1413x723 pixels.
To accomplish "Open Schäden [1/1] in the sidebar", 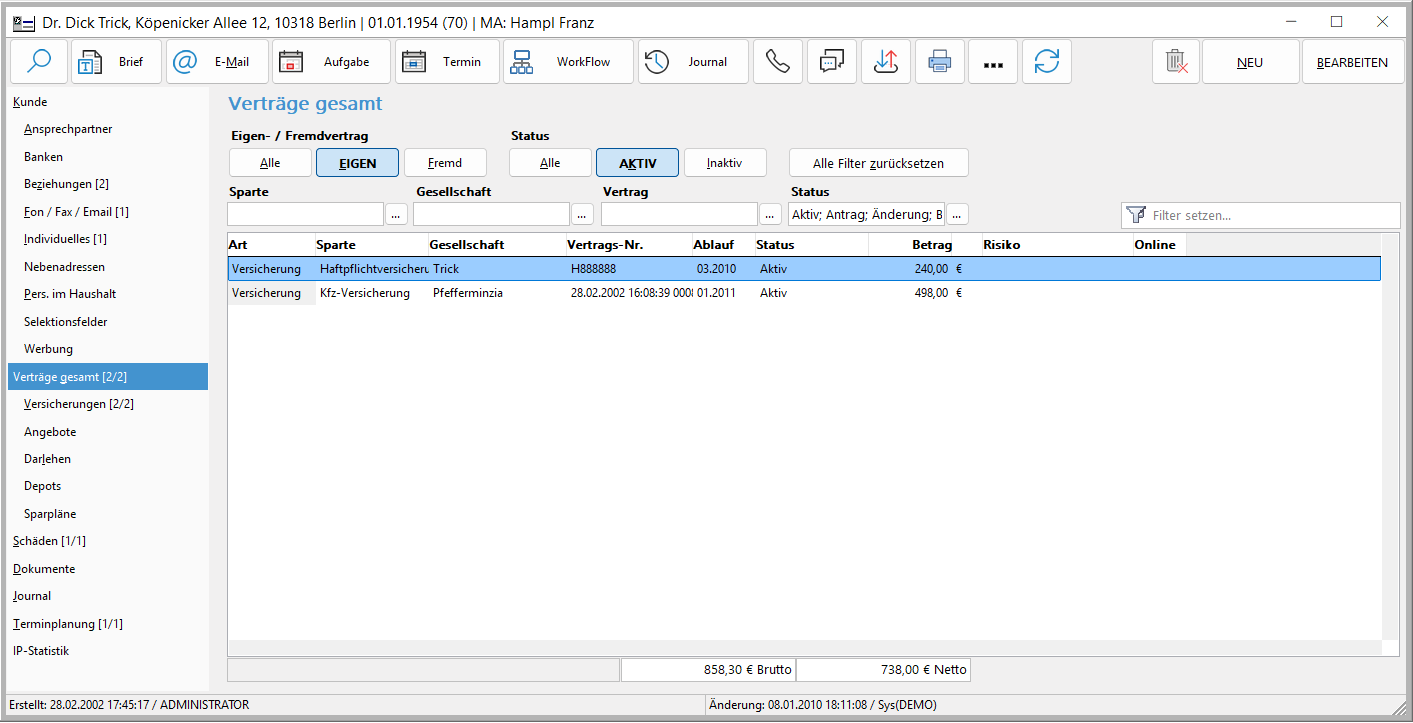I will pos(49,541).
